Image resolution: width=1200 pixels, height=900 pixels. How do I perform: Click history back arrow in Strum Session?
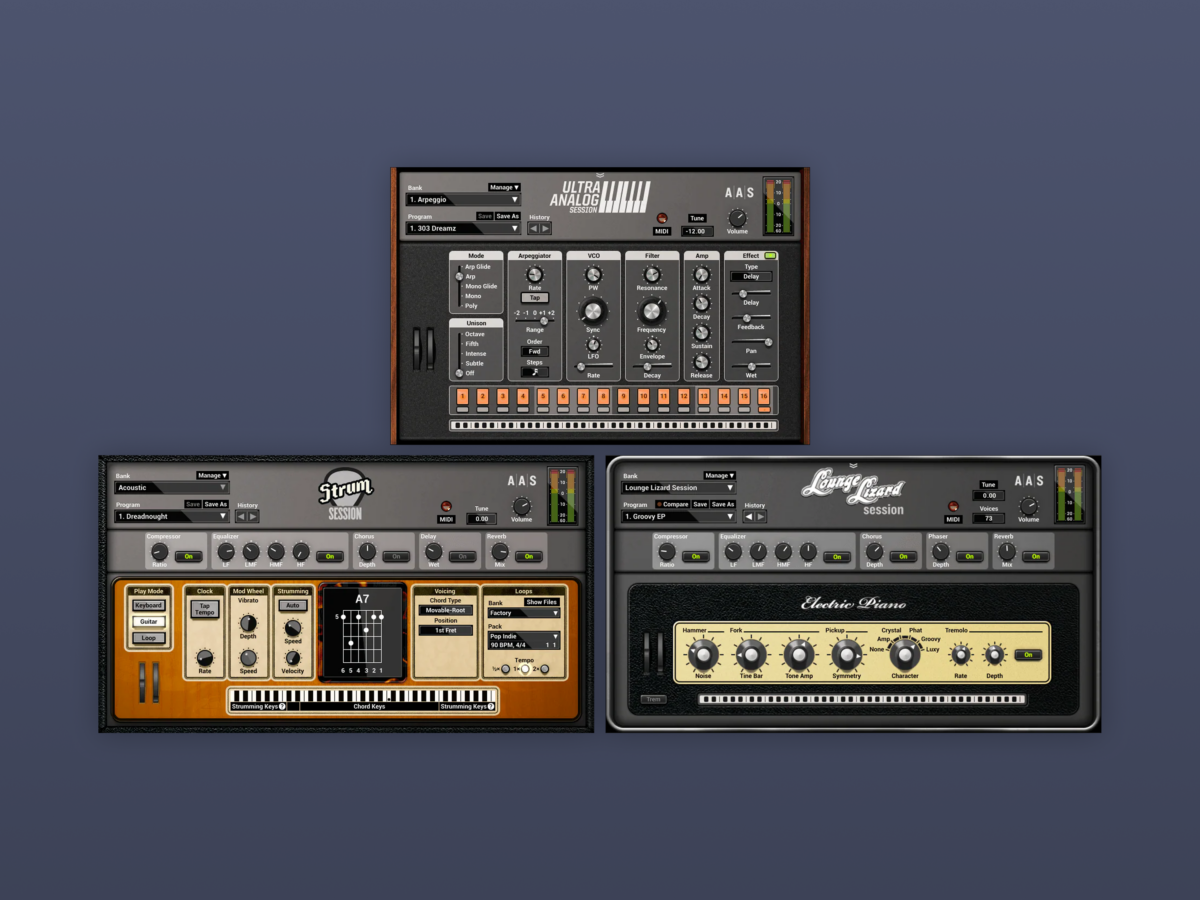tap(241, 516)
